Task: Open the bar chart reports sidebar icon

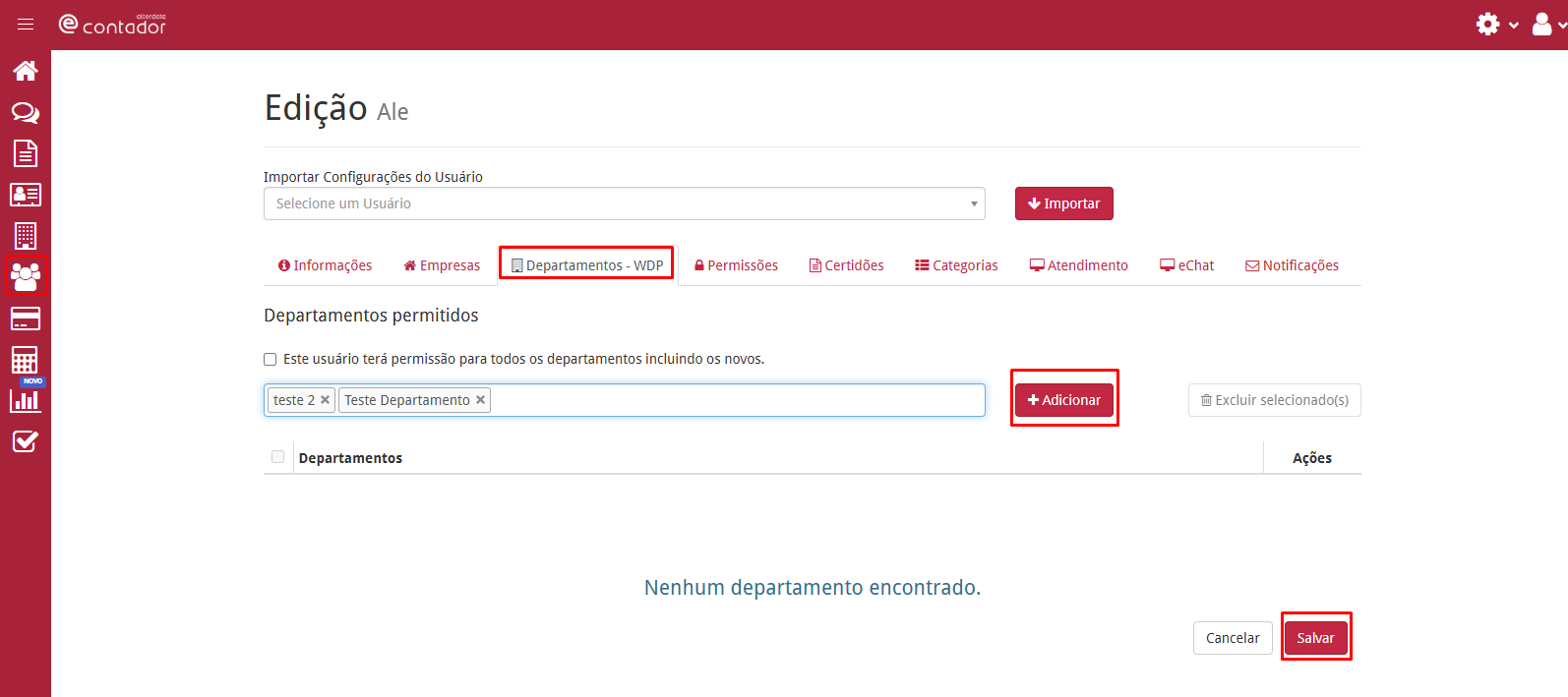Action: coord(26,400)
